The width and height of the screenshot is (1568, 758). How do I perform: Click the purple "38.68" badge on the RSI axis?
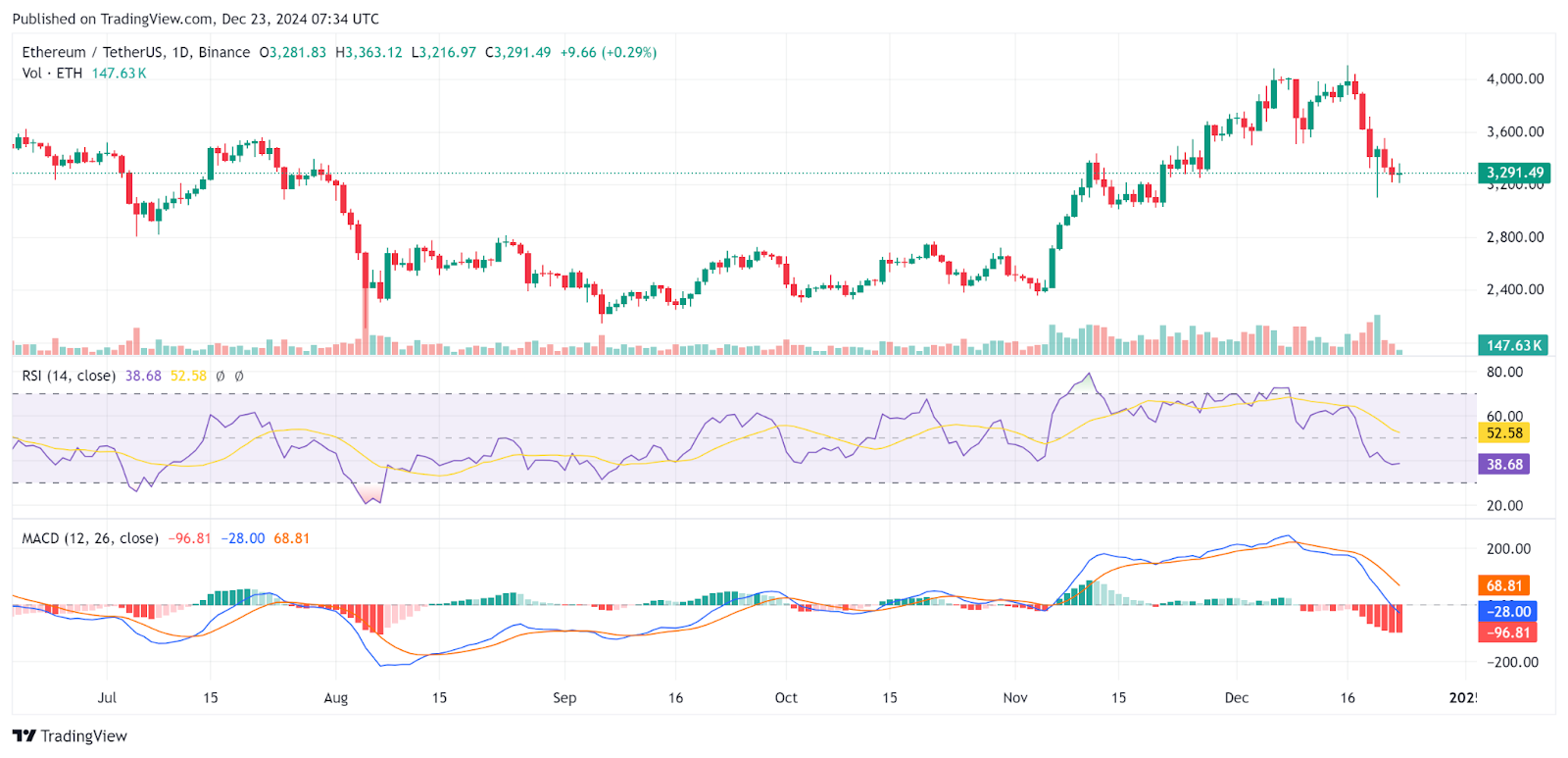pos(1504,464)
